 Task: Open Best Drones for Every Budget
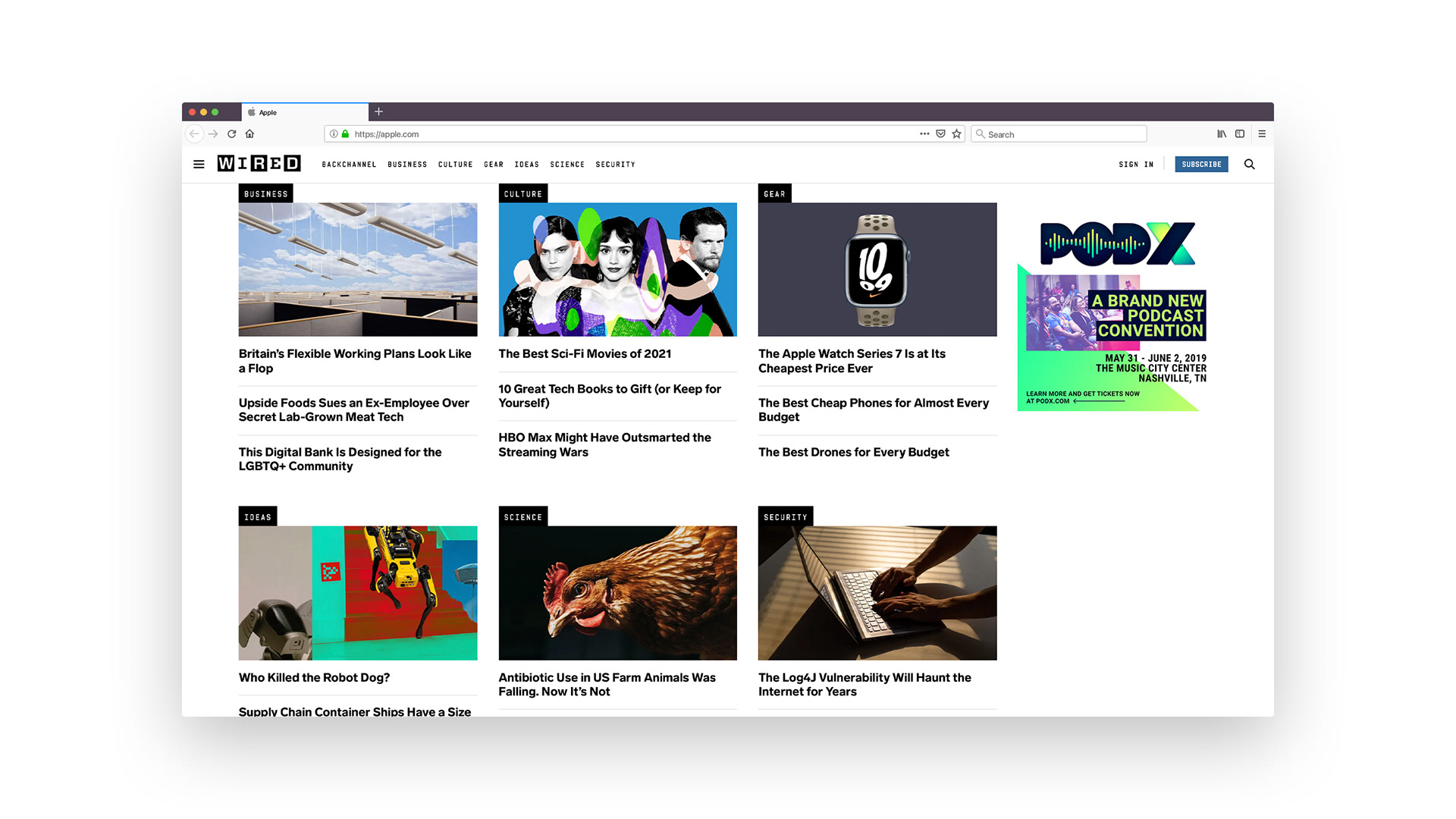pos(853,452)
